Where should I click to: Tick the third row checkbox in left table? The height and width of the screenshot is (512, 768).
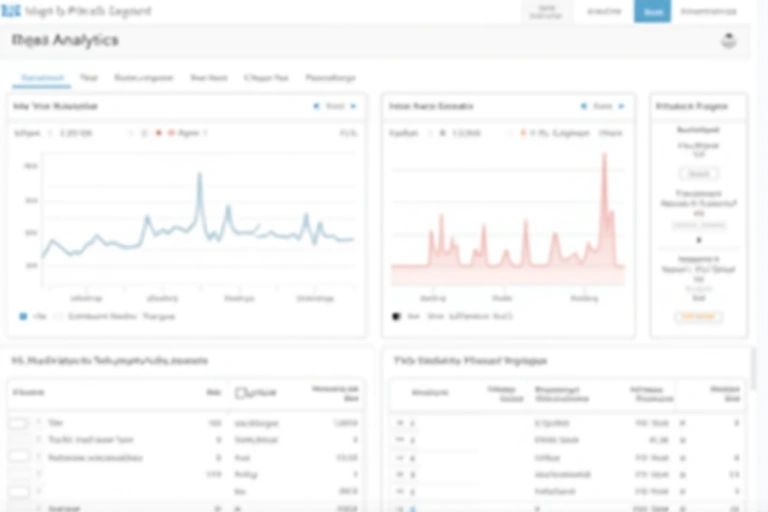click(18, 456)
